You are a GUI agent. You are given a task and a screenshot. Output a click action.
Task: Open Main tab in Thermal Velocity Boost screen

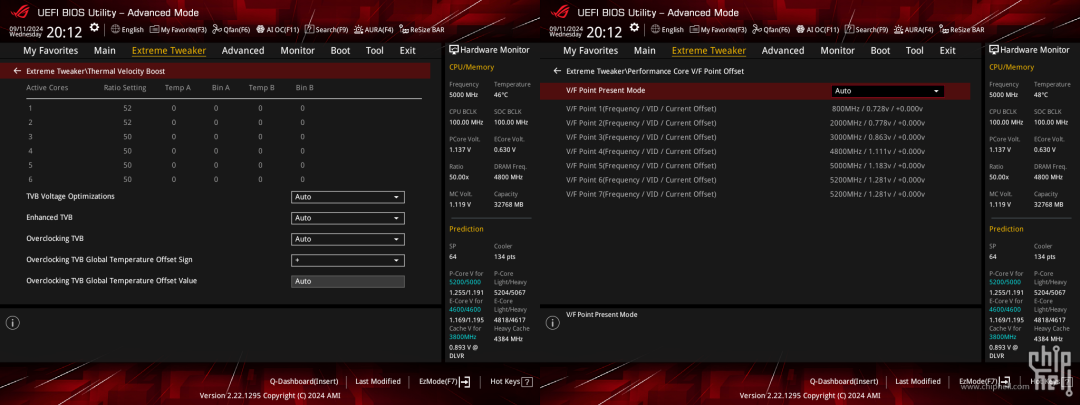pos(105,50)
